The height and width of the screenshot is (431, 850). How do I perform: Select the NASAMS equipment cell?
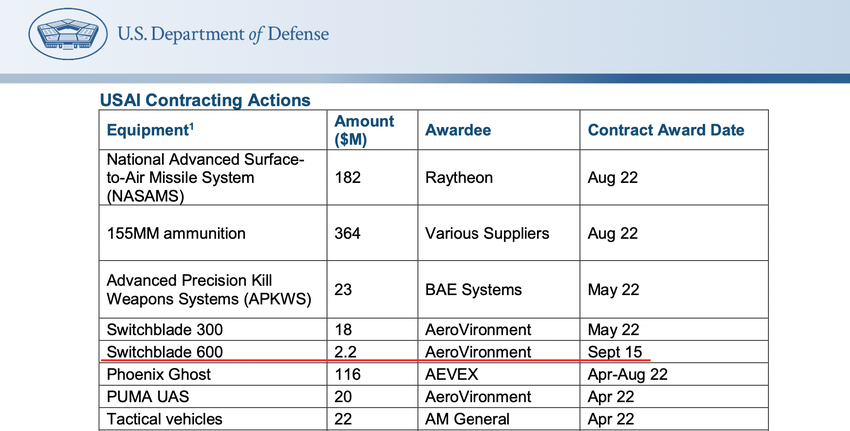point(206,178)
